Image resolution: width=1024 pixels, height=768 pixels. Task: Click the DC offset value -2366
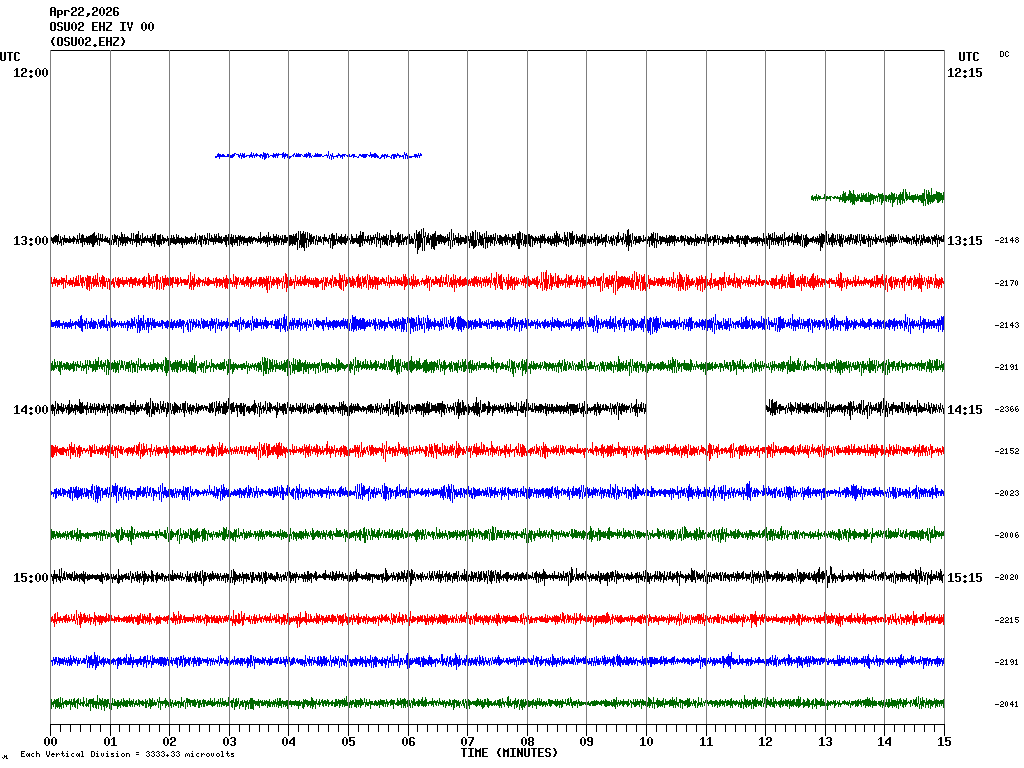[1007, 410]
